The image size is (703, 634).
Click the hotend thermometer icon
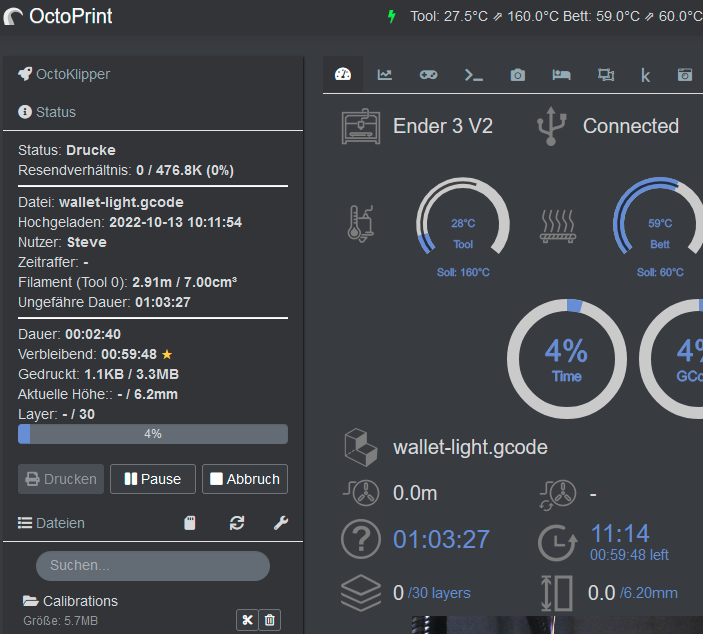pos(360,224)
